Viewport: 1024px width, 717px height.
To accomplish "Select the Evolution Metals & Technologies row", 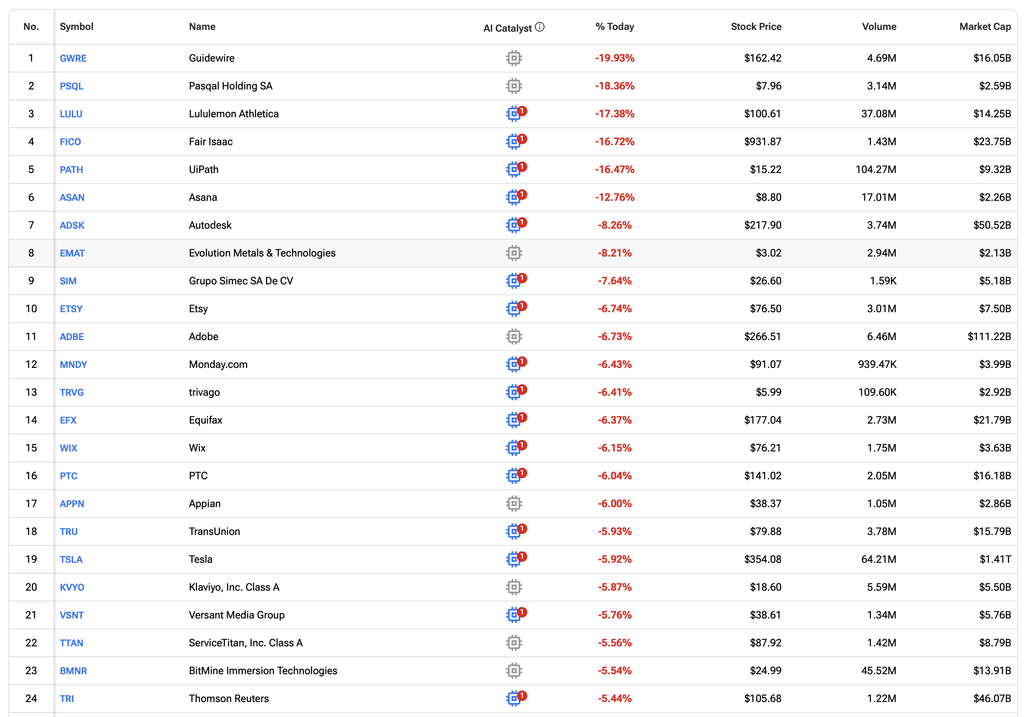I will tap(513, 253).
